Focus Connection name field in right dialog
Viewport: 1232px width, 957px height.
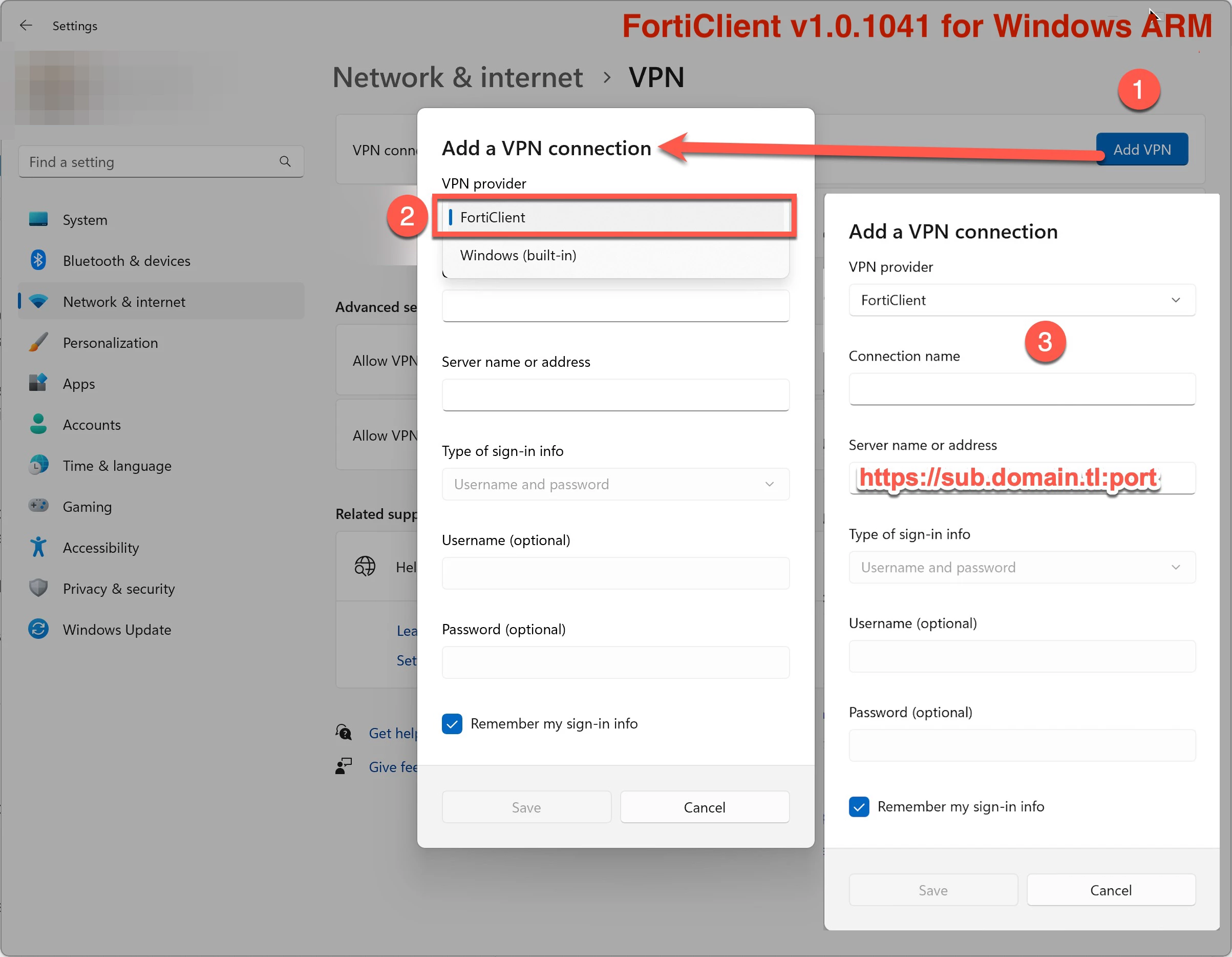1022,389
